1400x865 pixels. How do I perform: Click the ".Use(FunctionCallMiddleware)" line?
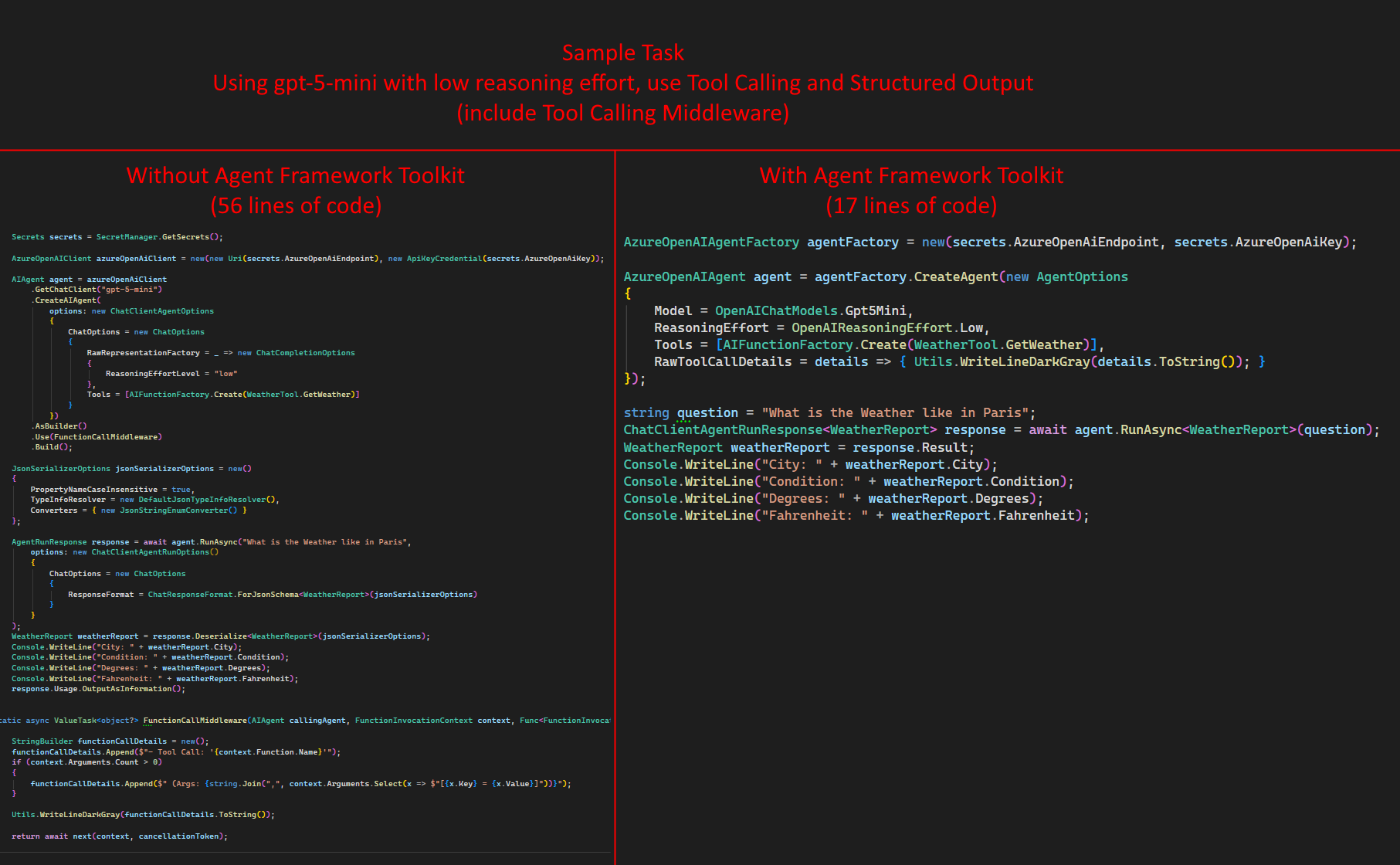coord(97,437)
